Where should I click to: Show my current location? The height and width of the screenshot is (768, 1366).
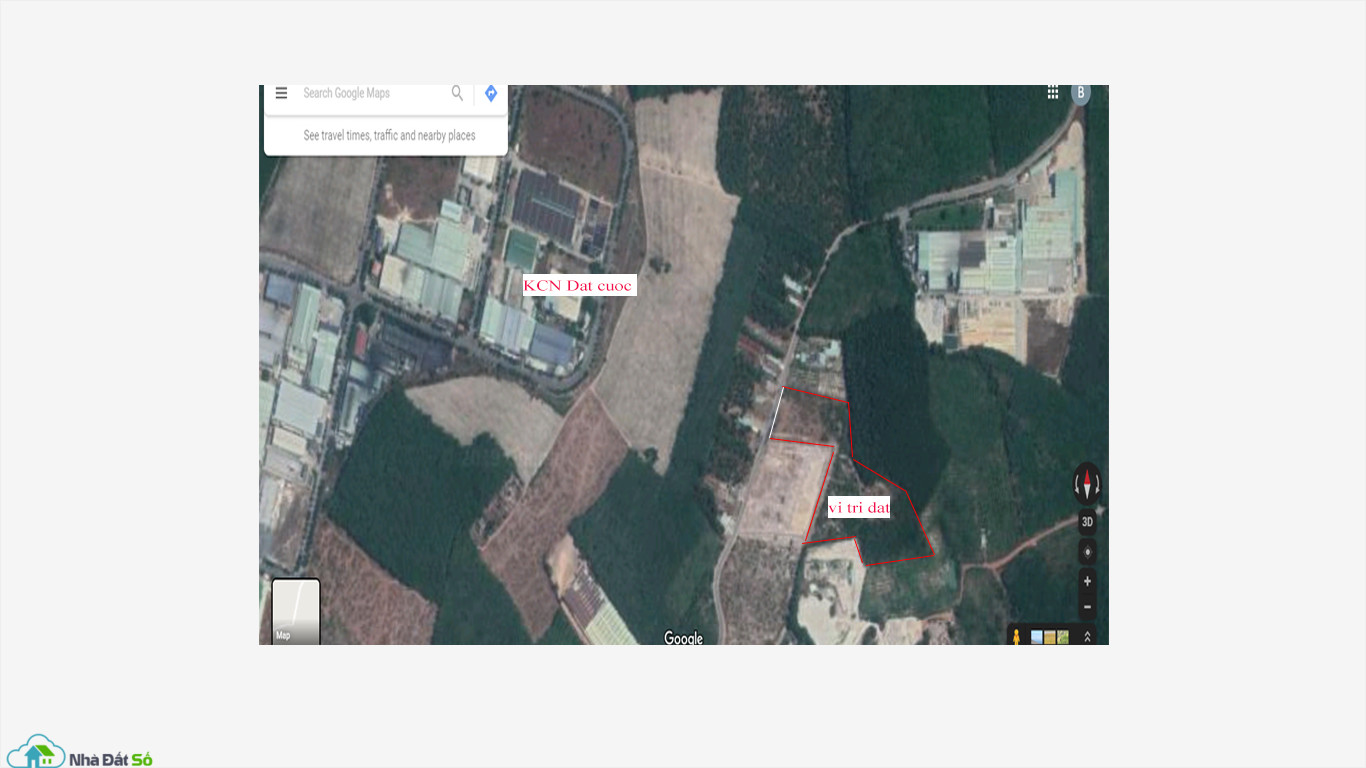pyautogui.click(x=1087, y=552)
